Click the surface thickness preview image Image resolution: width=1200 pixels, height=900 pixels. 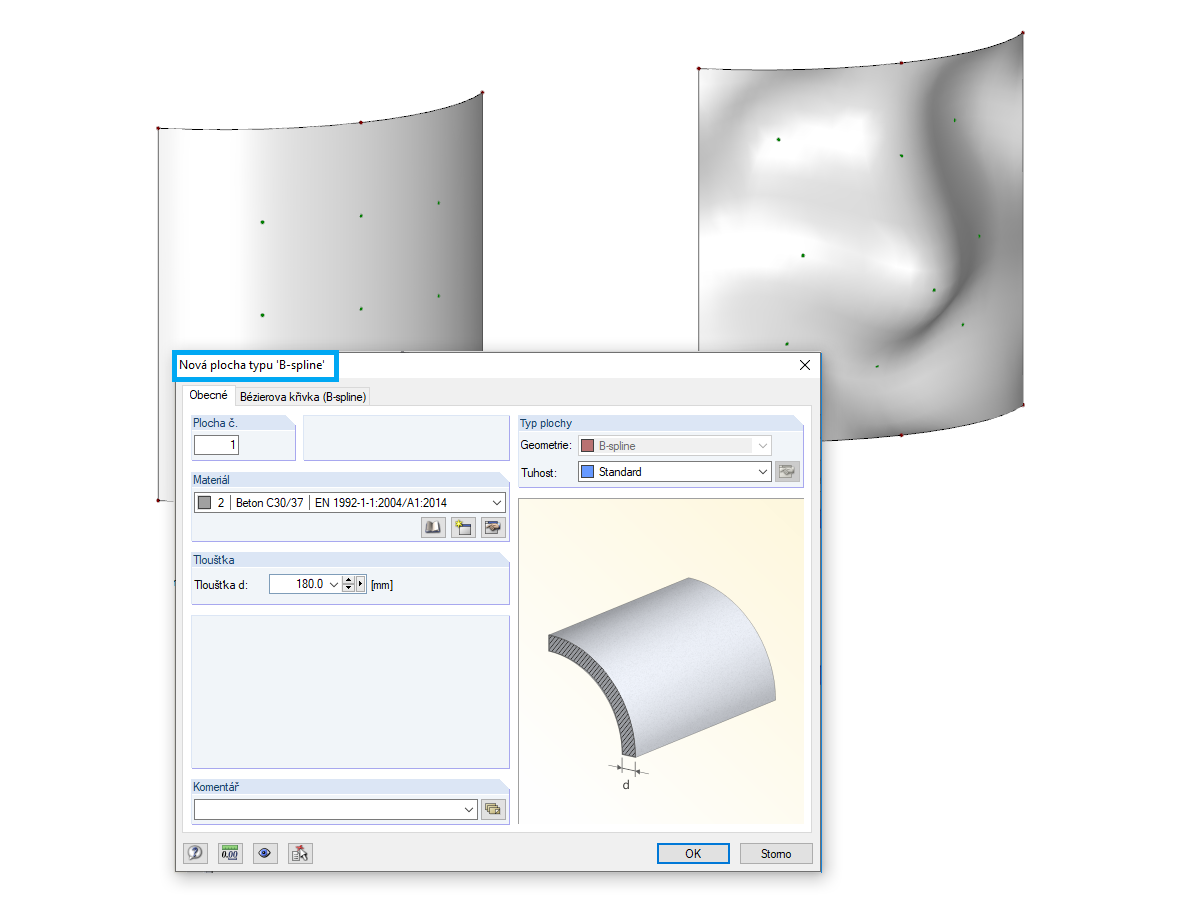[x=661, y=661]
